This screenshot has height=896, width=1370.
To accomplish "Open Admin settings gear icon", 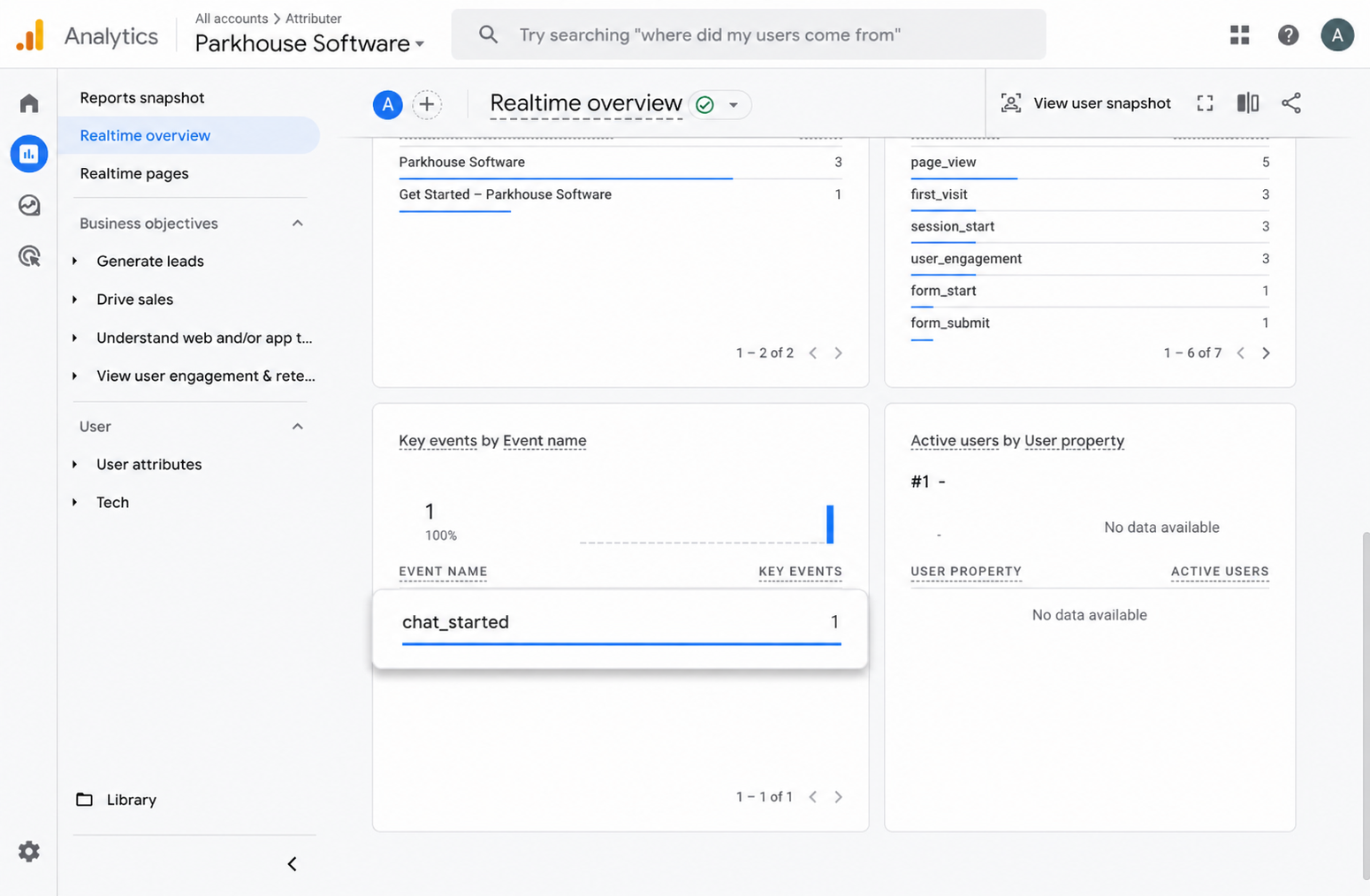I will [29, 851].
